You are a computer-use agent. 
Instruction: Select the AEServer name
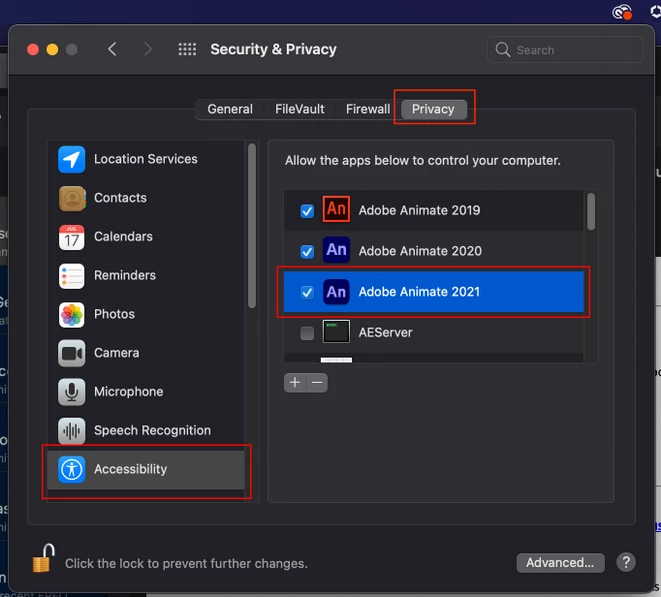(386, 333)
